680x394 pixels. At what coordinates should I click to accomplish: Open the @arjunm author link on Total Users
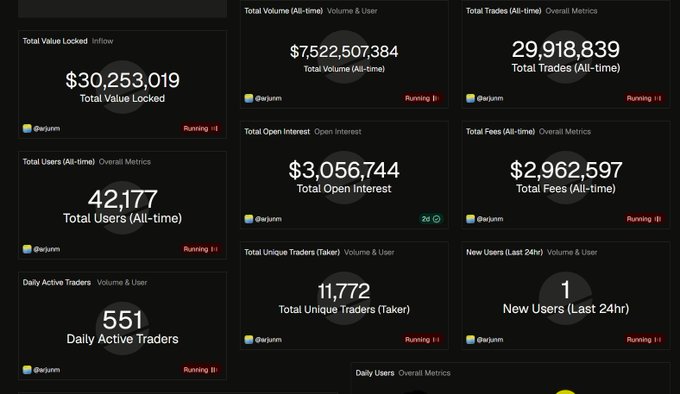(46, 249)
